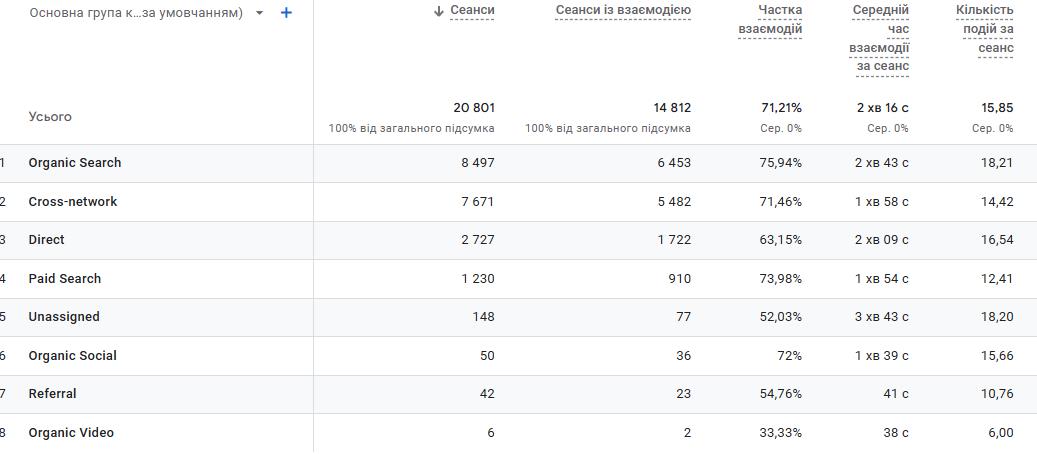Click the Organic Video row label
The height and width of the screenshot is (454, 1037).
click(71, 433)
